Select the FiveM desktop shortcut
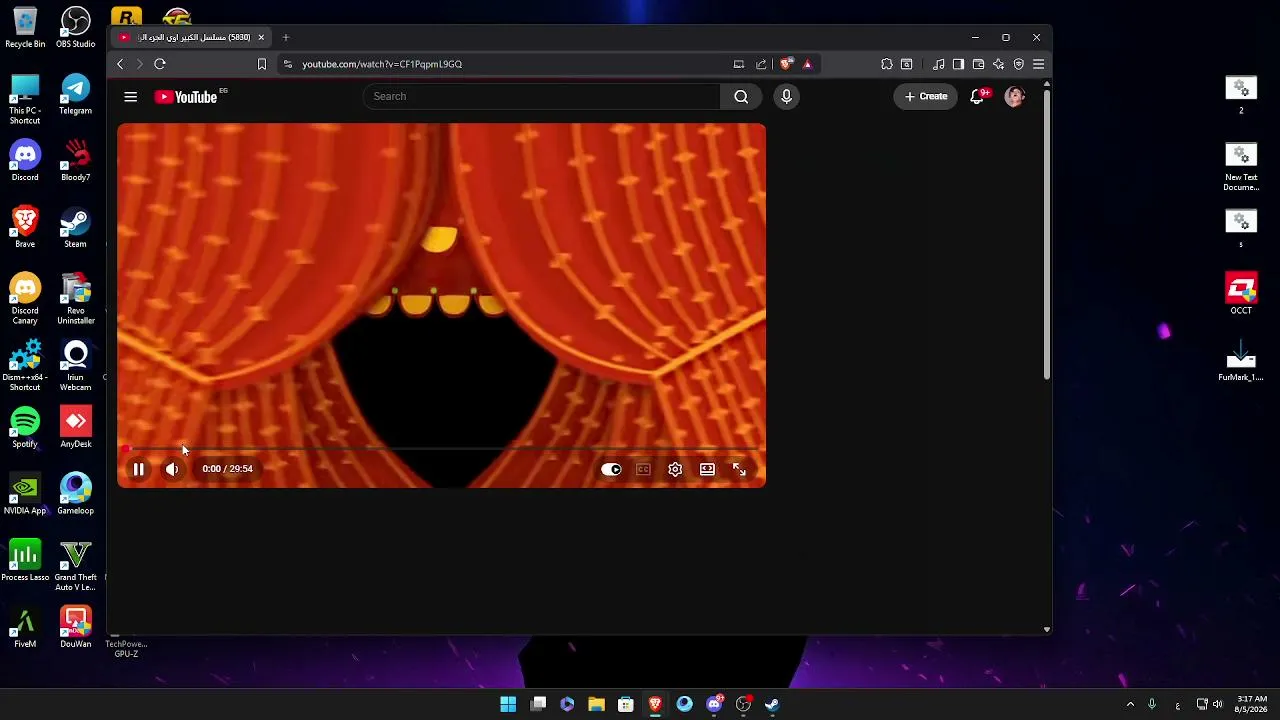The height and width of the screenshot is (720, 1280). coord(25,628)
